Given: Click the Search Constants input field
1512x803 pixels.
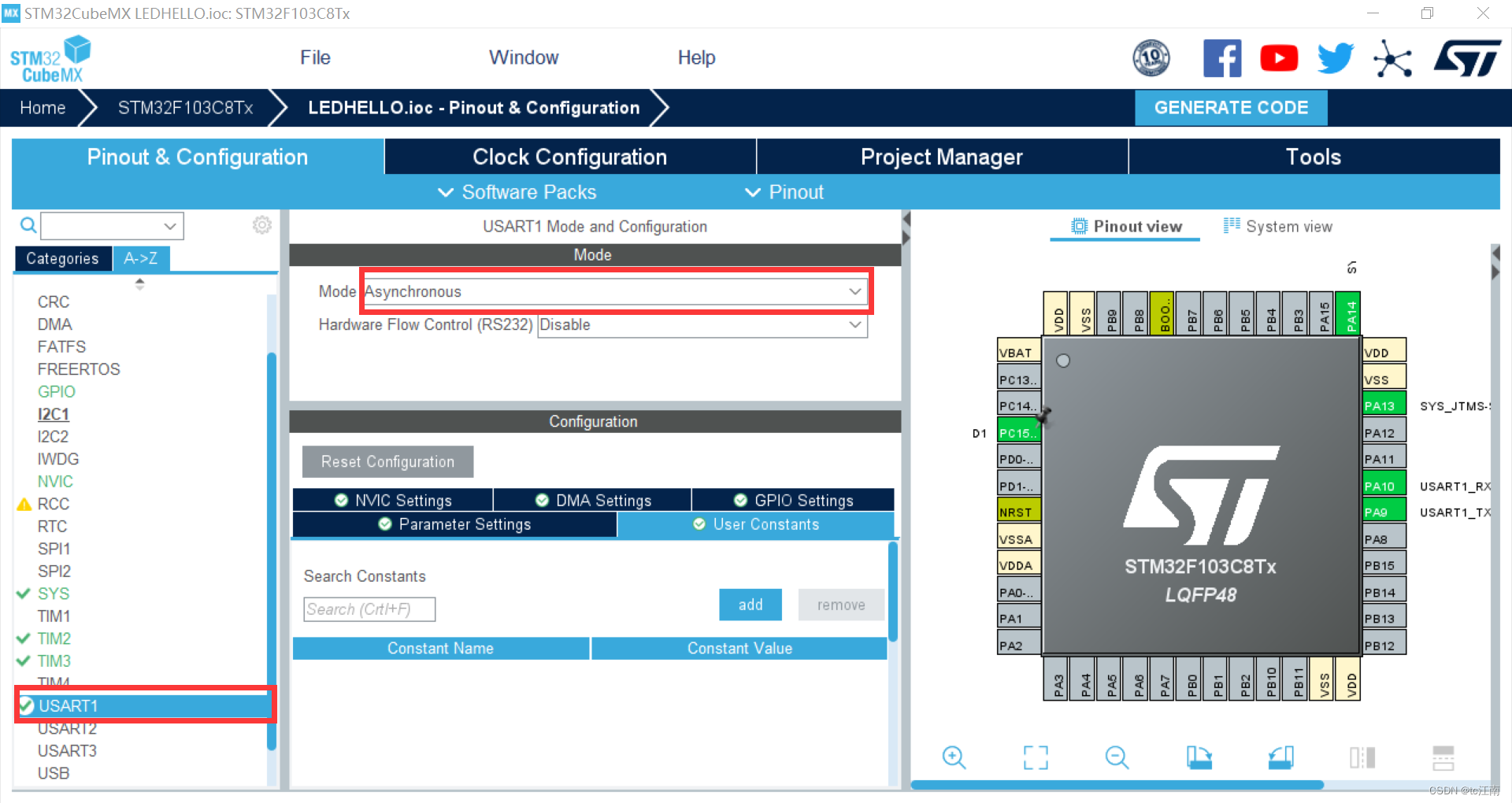Looking at the screenshot, I should 369,609.
